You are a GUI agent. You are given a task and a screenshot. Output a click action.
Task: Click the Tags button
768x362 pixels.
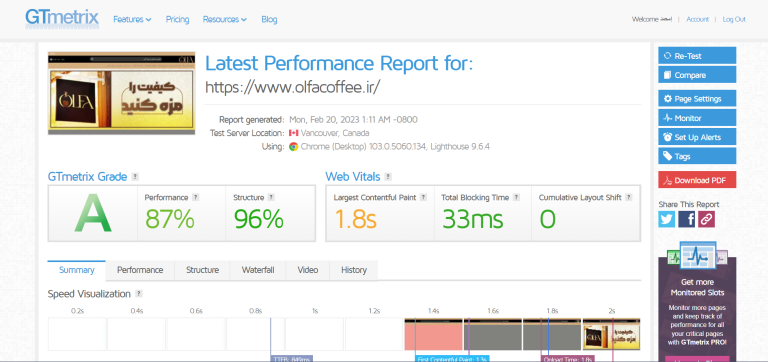click(697, 156)
